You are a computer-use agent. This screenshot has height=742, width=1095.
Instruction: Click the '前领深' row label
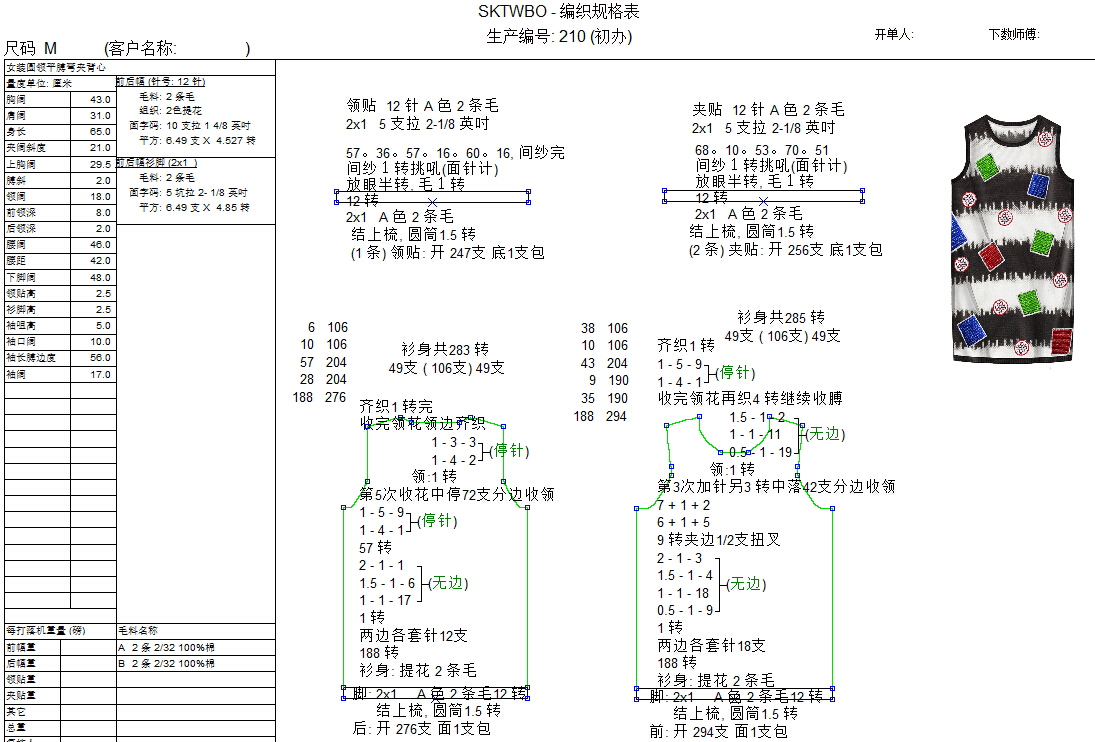[21, 212]
